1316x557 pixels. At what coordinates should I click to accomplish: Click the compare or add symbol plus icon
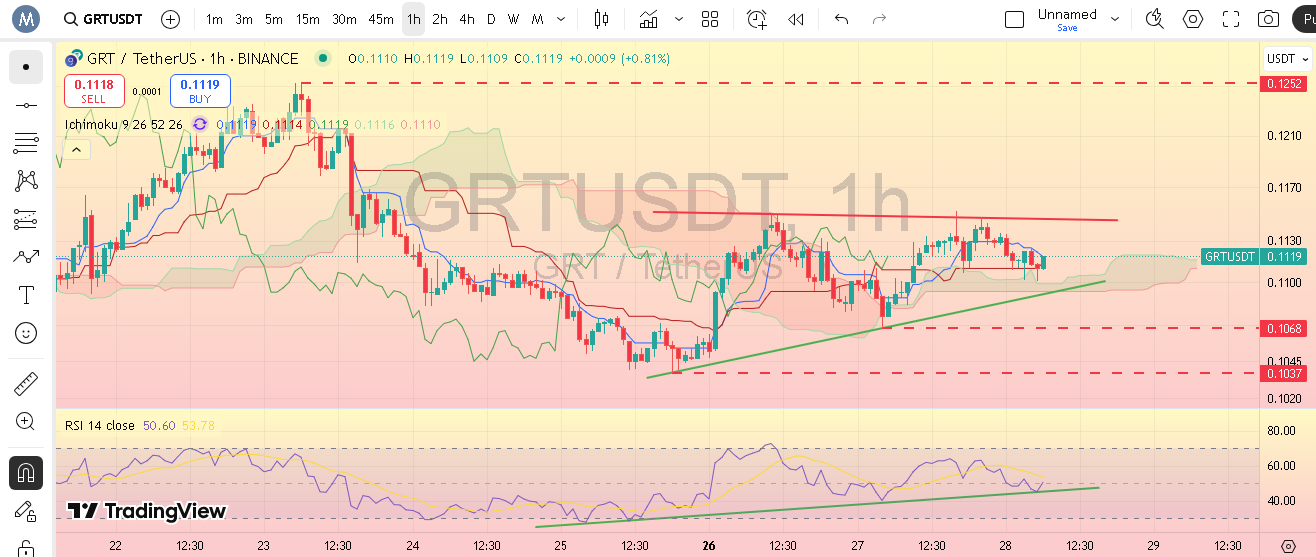(170, 19)
